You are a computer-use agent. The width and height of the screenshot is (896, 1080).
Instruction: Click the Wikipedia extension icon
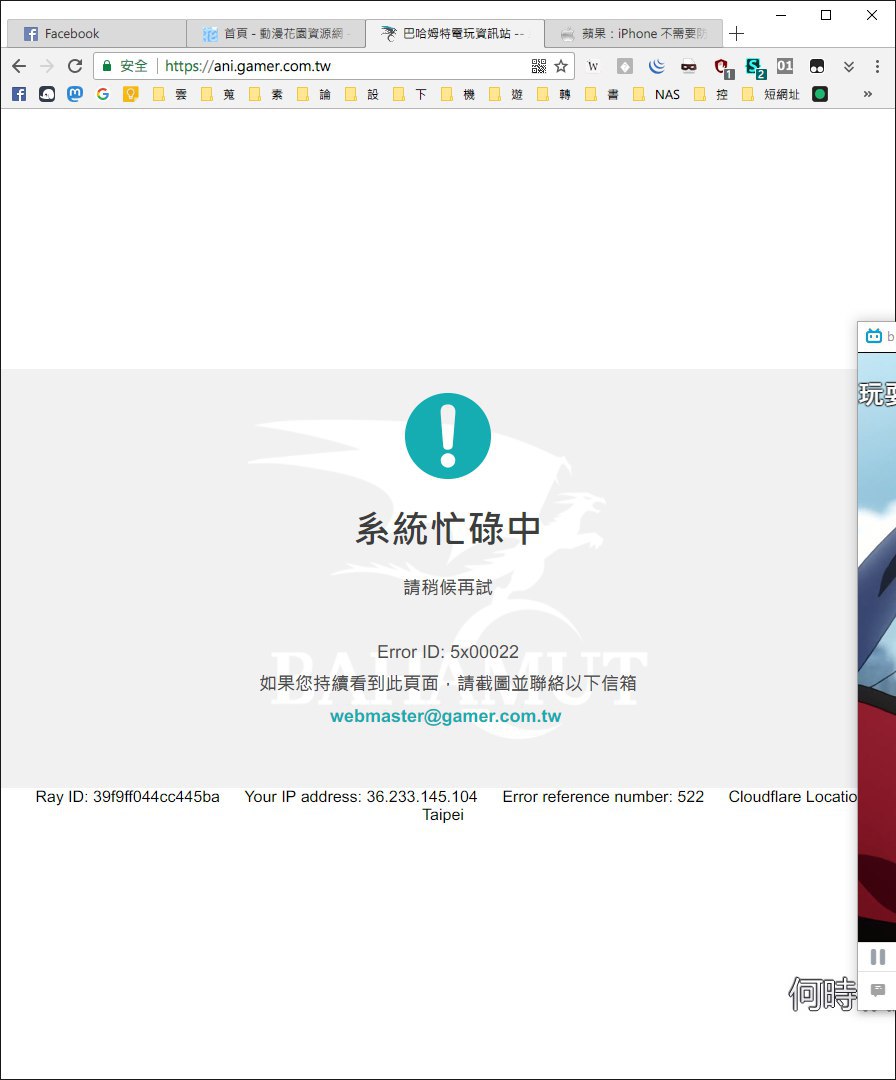coord(593,66)
